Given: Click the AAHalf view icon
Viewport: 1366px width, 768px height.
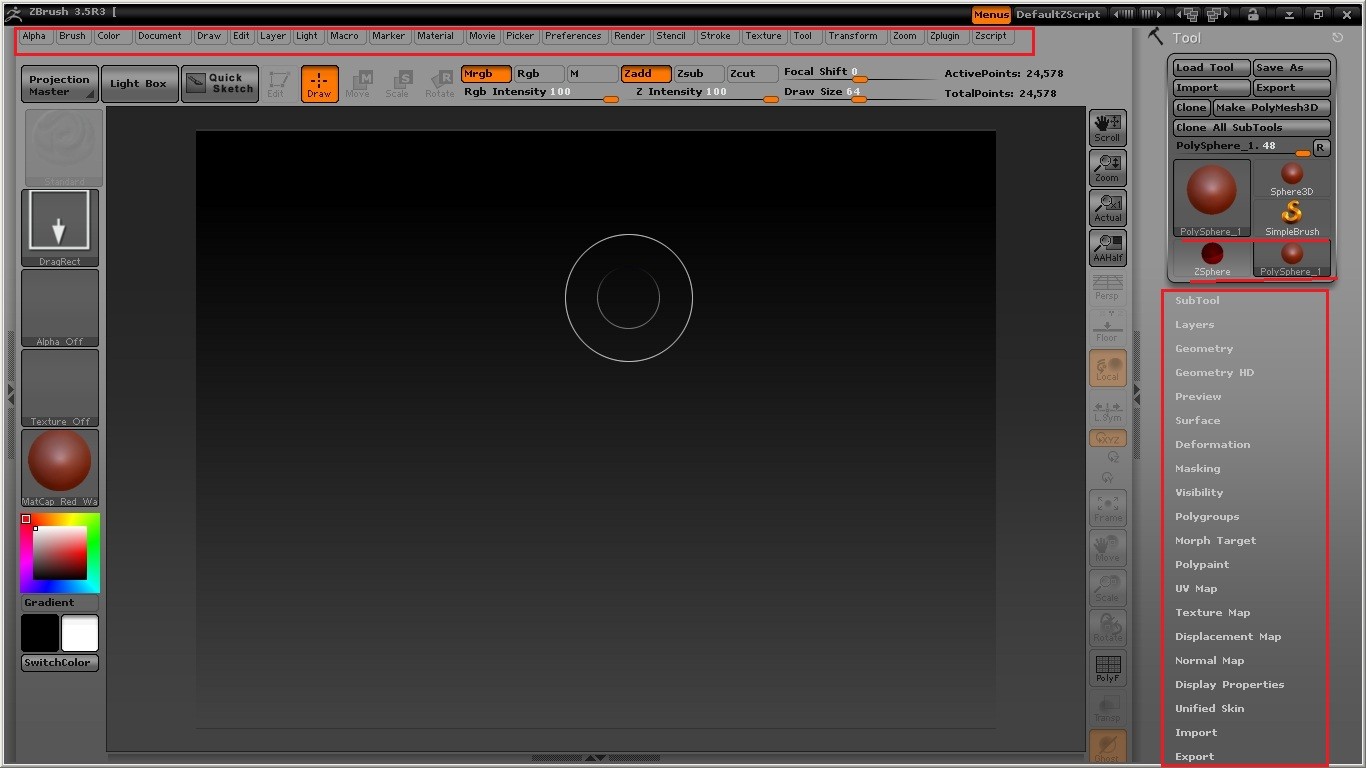Looking at the screenshot, I should [1107, 248].
